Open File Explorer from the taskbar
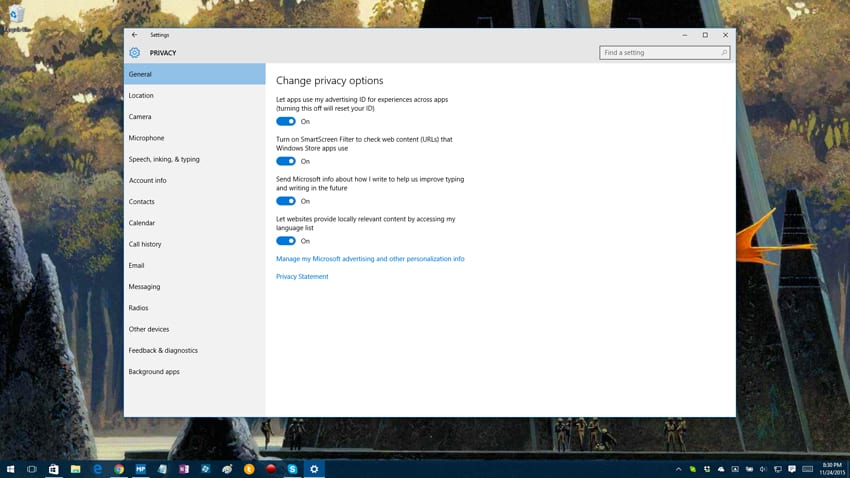This screenshot has width=850, height=478. 75,469
